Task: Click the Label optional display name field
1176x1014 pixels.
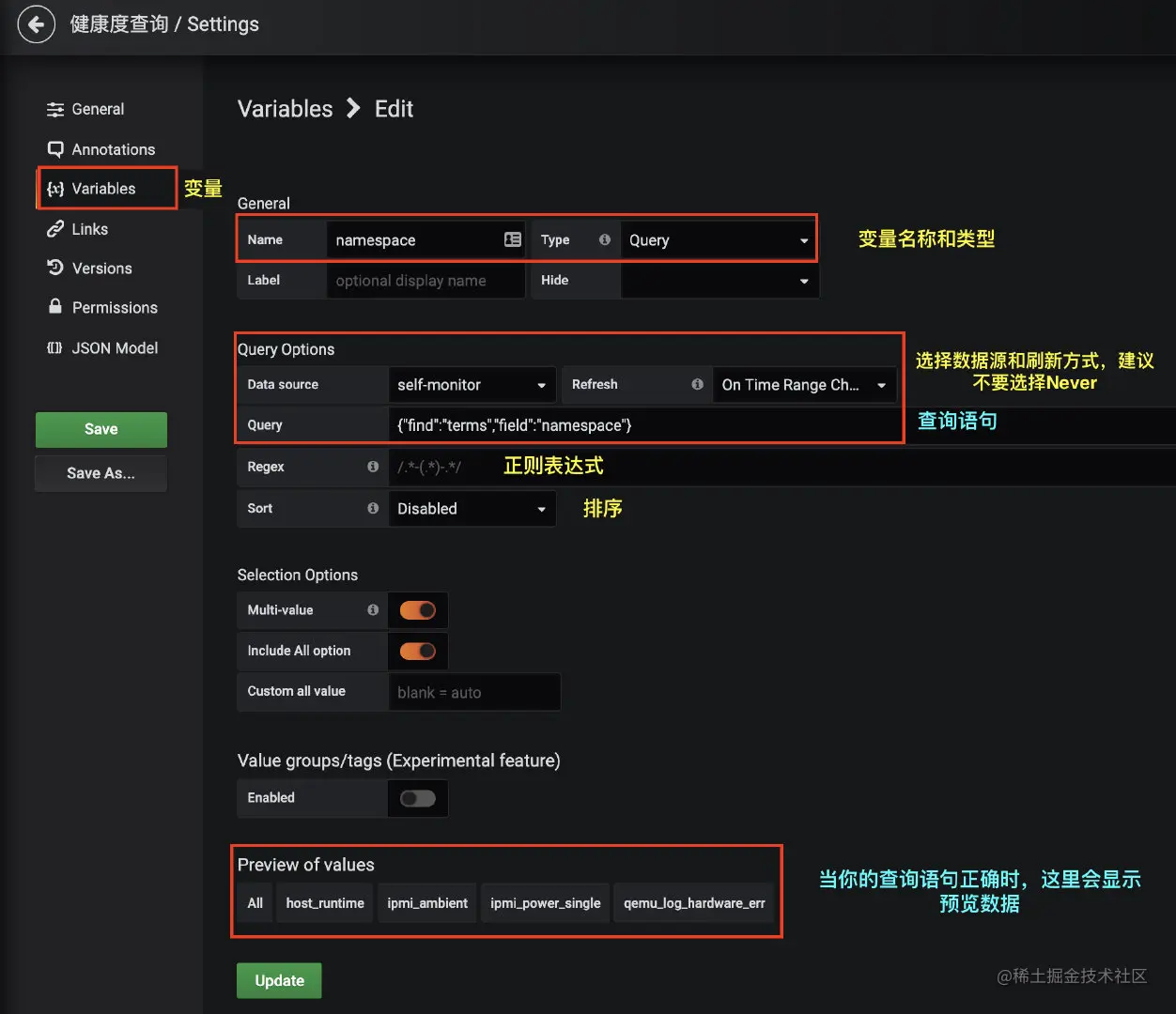Action: pos(426,281)
